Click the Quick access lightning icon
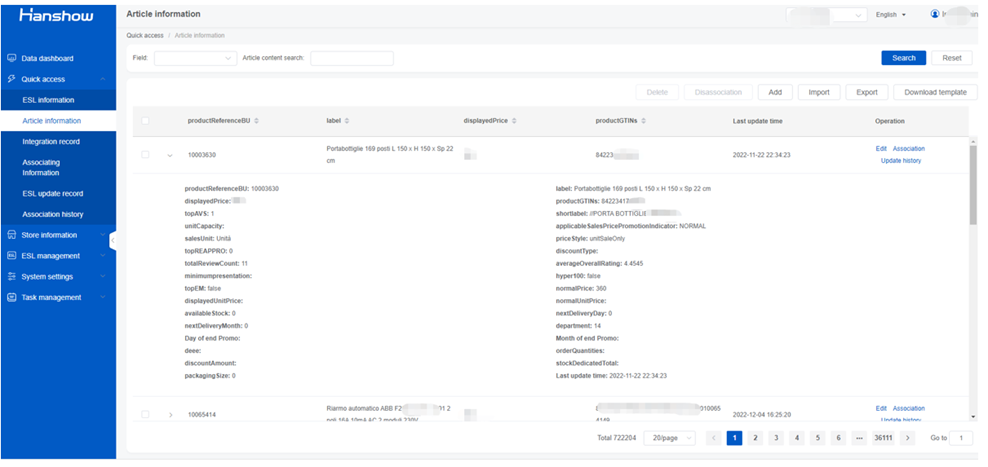988x467 pixels. [11, 79]
